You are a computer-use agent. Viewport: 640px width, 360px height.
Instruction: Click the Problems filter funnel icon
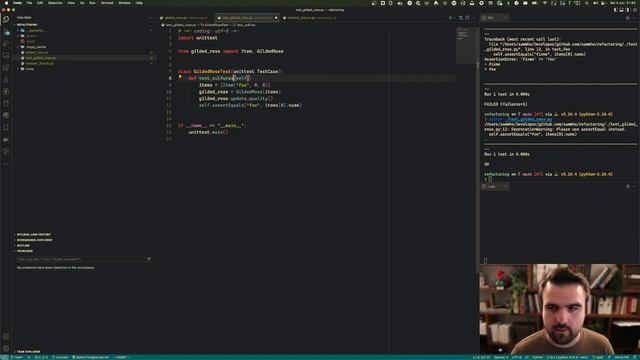[149, 259]
